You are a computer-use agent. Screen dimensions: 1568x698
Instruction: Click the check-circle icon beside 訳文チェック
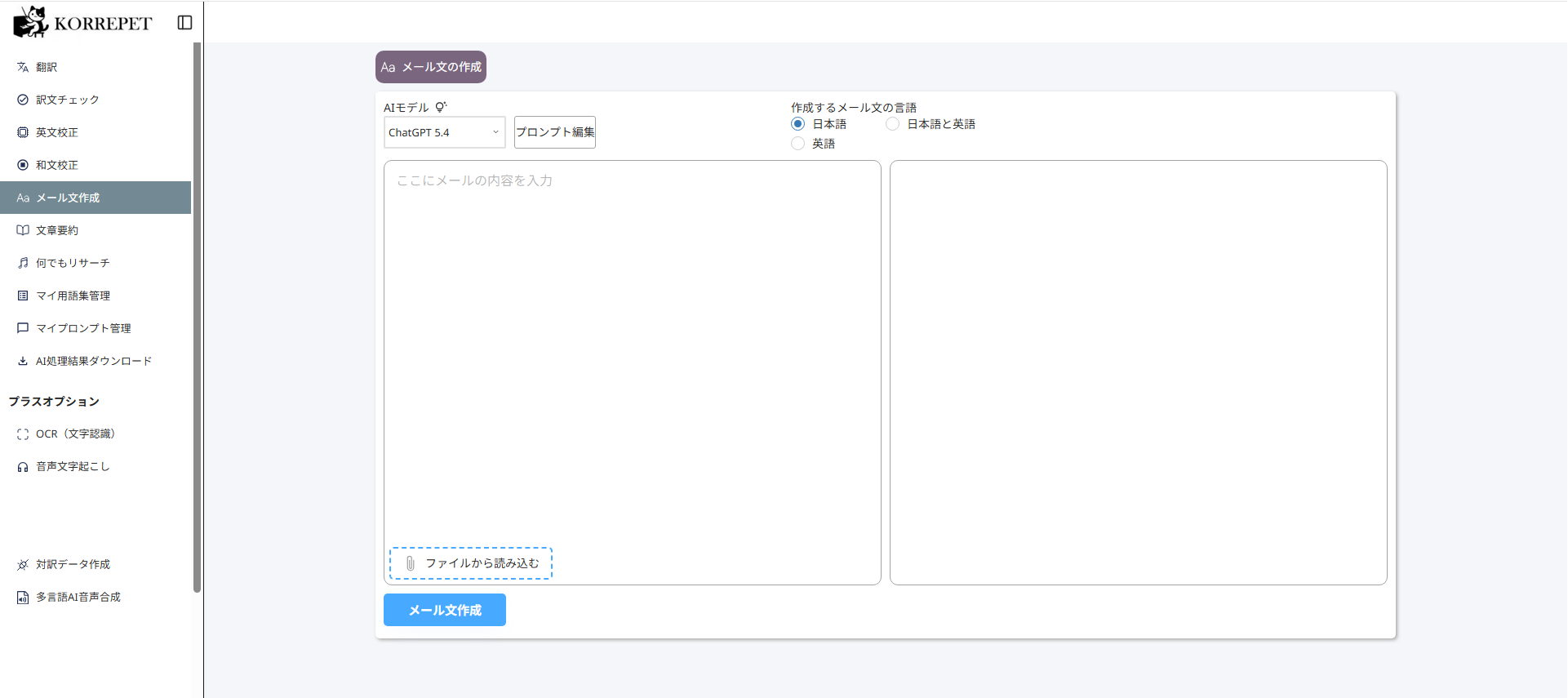[23, 100]
